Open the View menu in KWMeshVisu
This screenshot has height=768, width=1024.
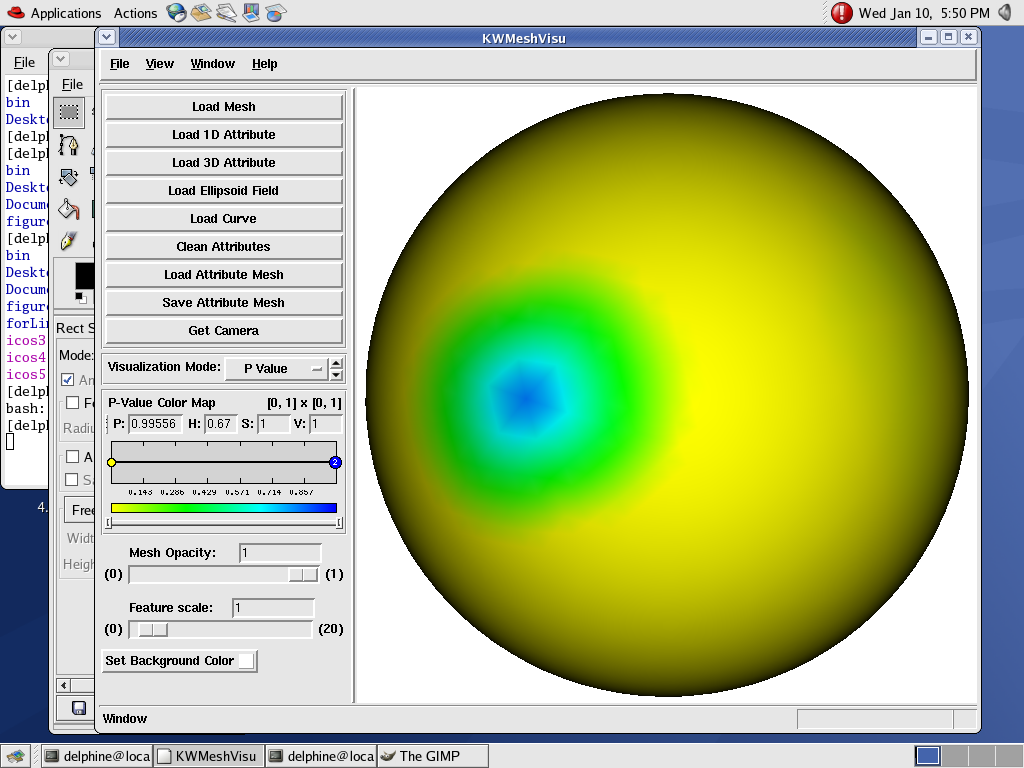tap(159, 64)
